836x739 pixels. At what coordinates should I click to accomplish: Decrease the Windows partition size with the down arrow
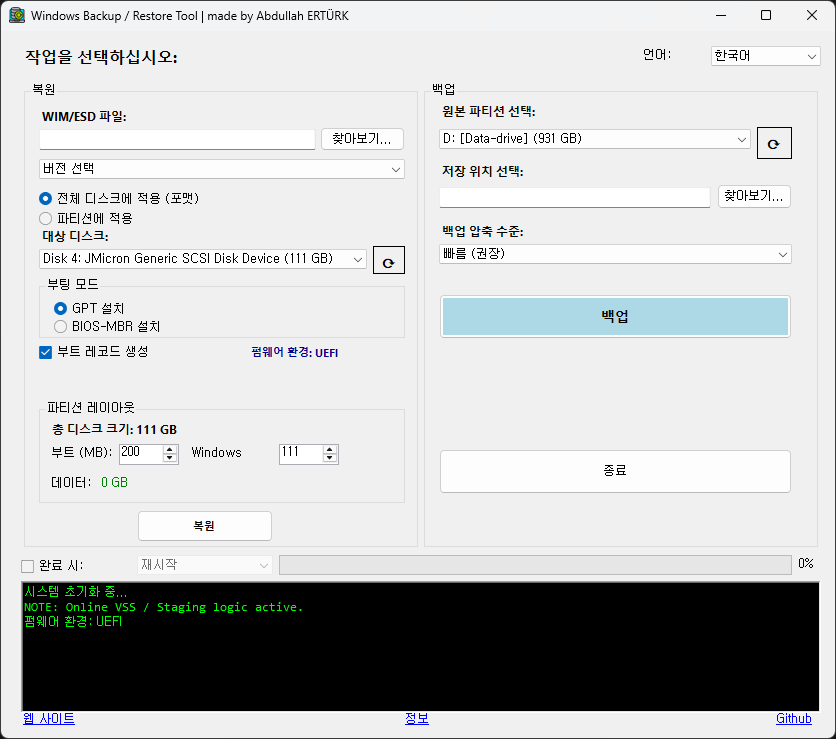[329, 458]
